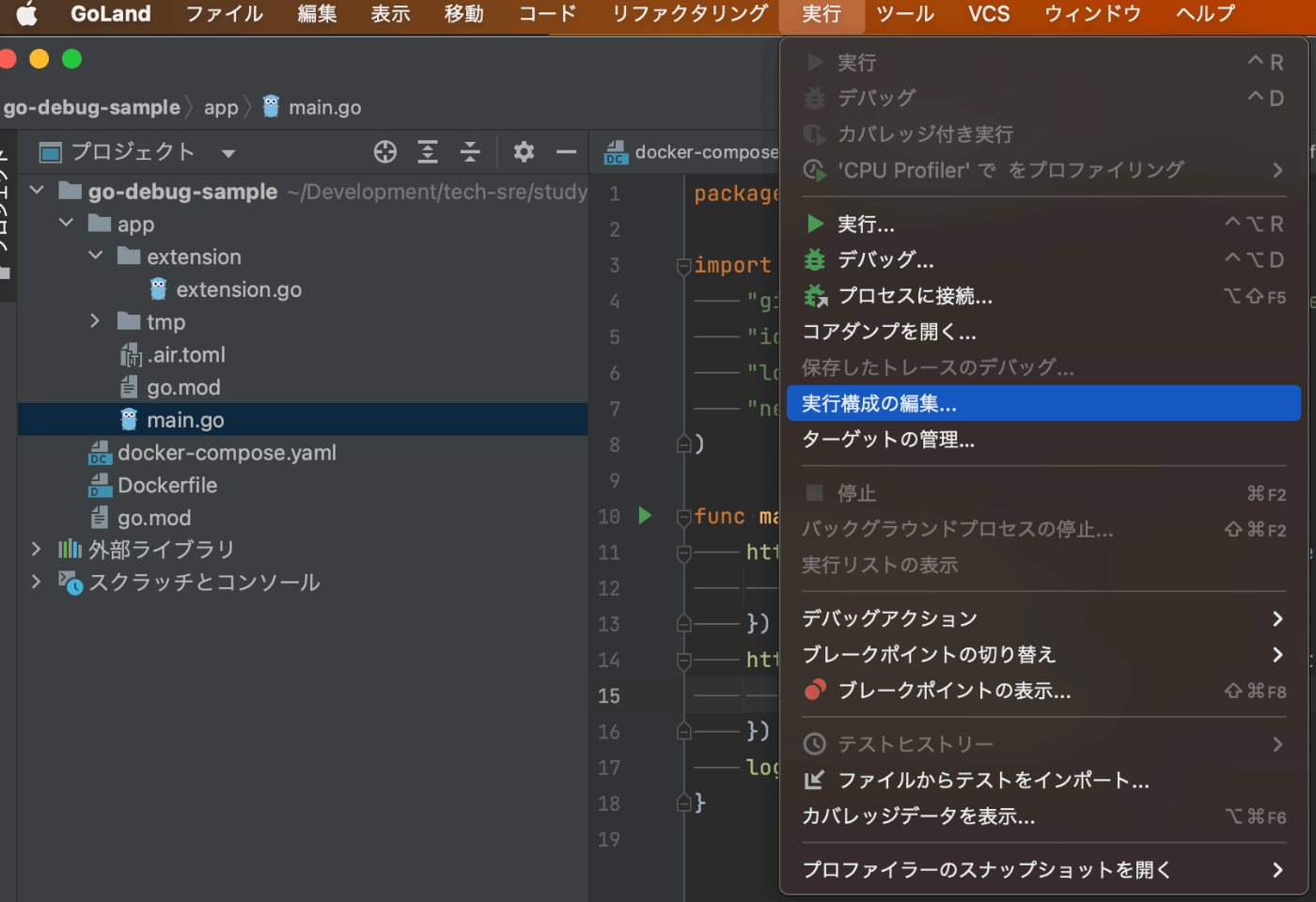1316x902 pixels.
Task: Open the デバッグアクション submenu
Action: (x=1043, y=618)
